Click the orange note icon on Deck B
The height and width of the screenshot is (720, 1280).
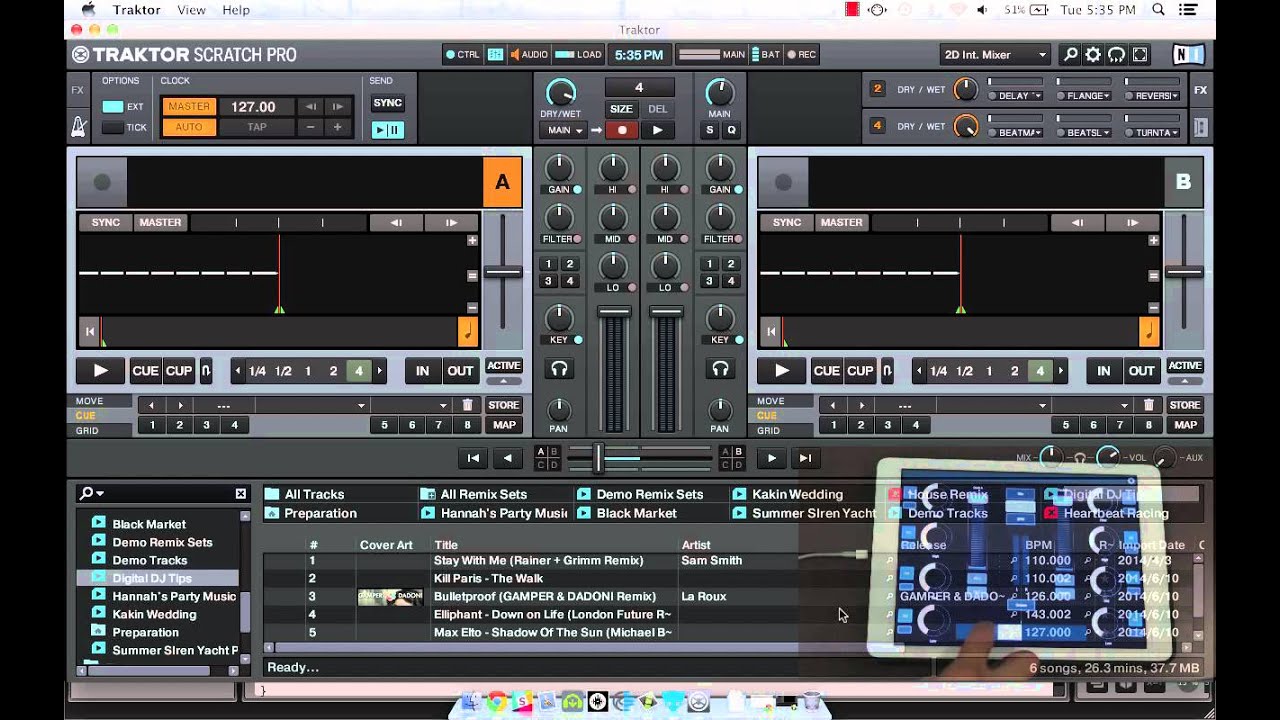(x=1149, y=331)
